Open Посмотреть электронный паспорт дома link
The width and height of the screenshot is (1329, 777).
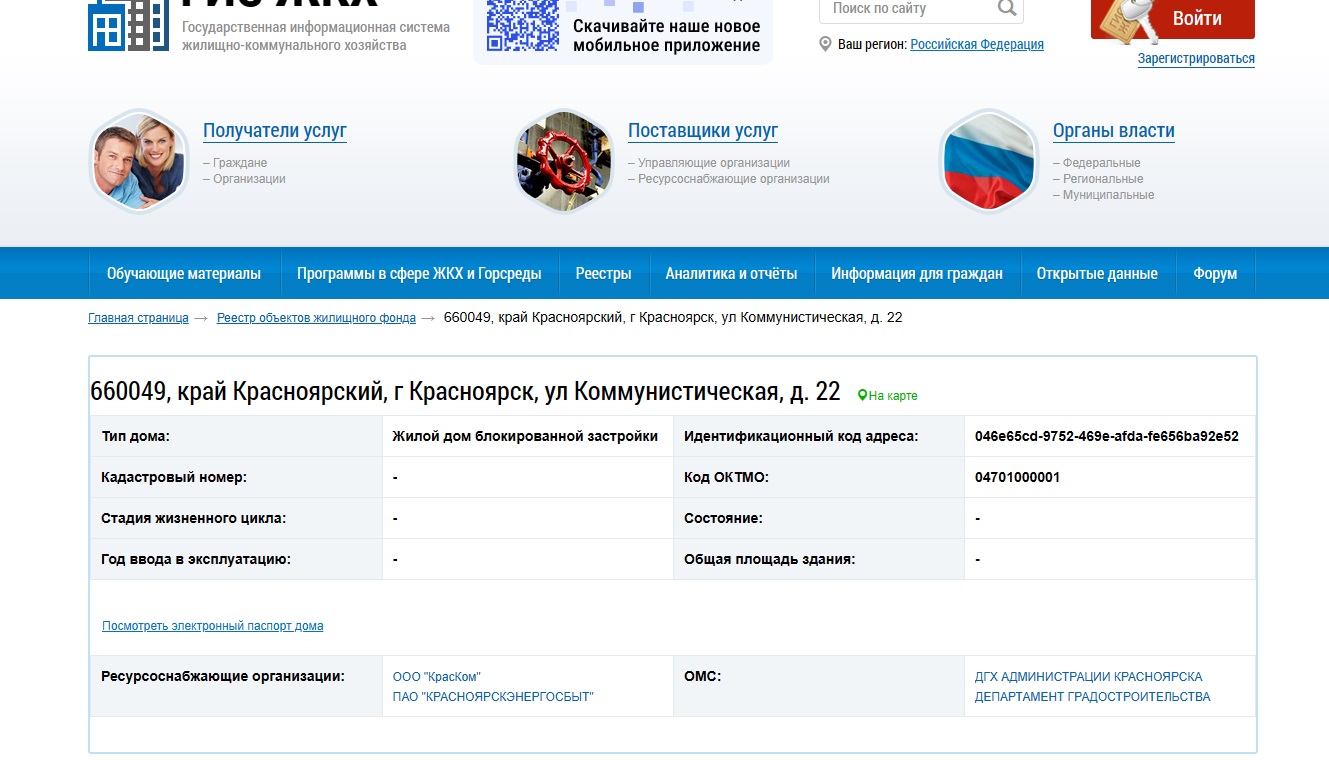(213, 626)
